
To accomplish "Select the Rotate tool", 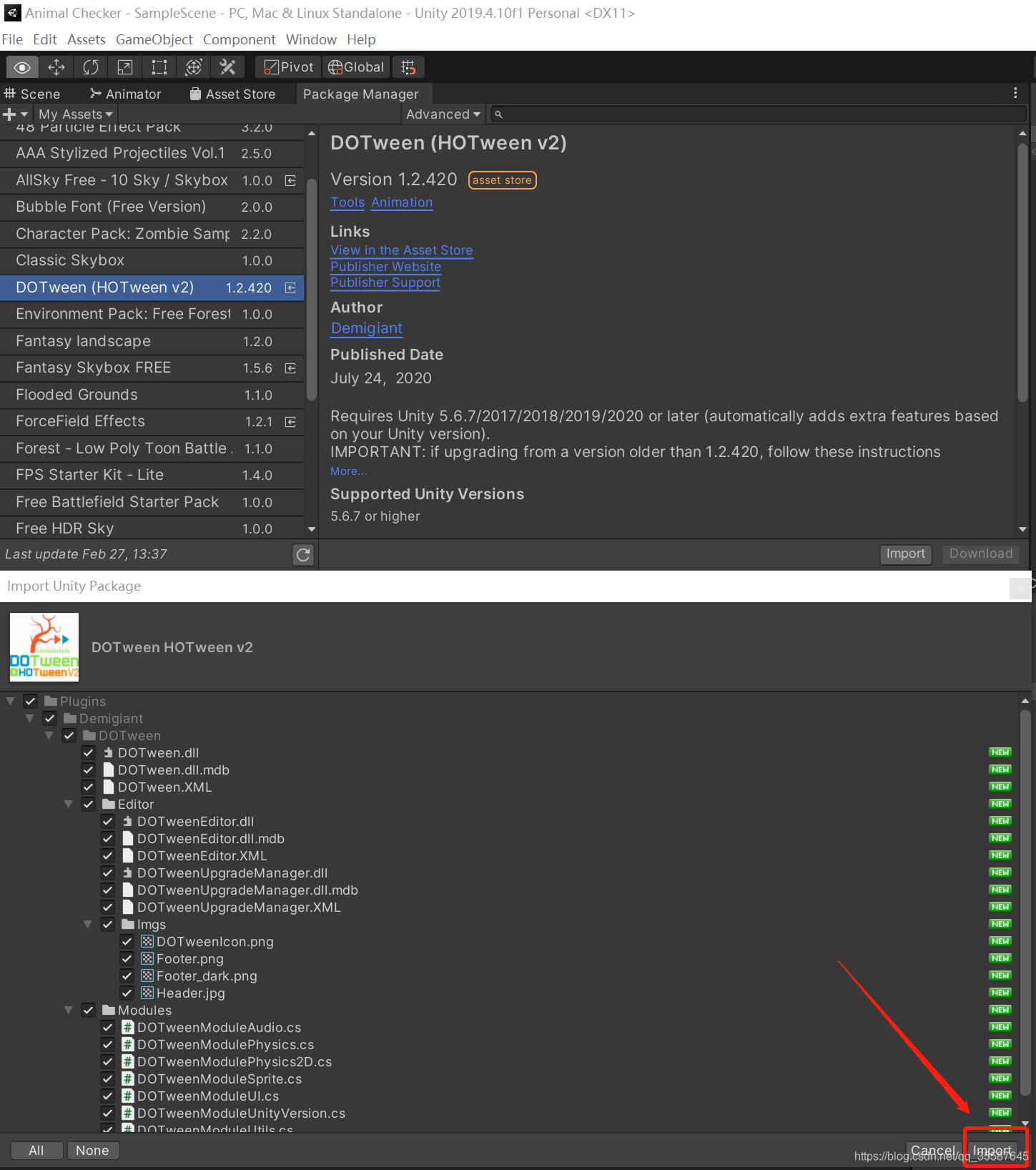I will (x=91, y=67).
